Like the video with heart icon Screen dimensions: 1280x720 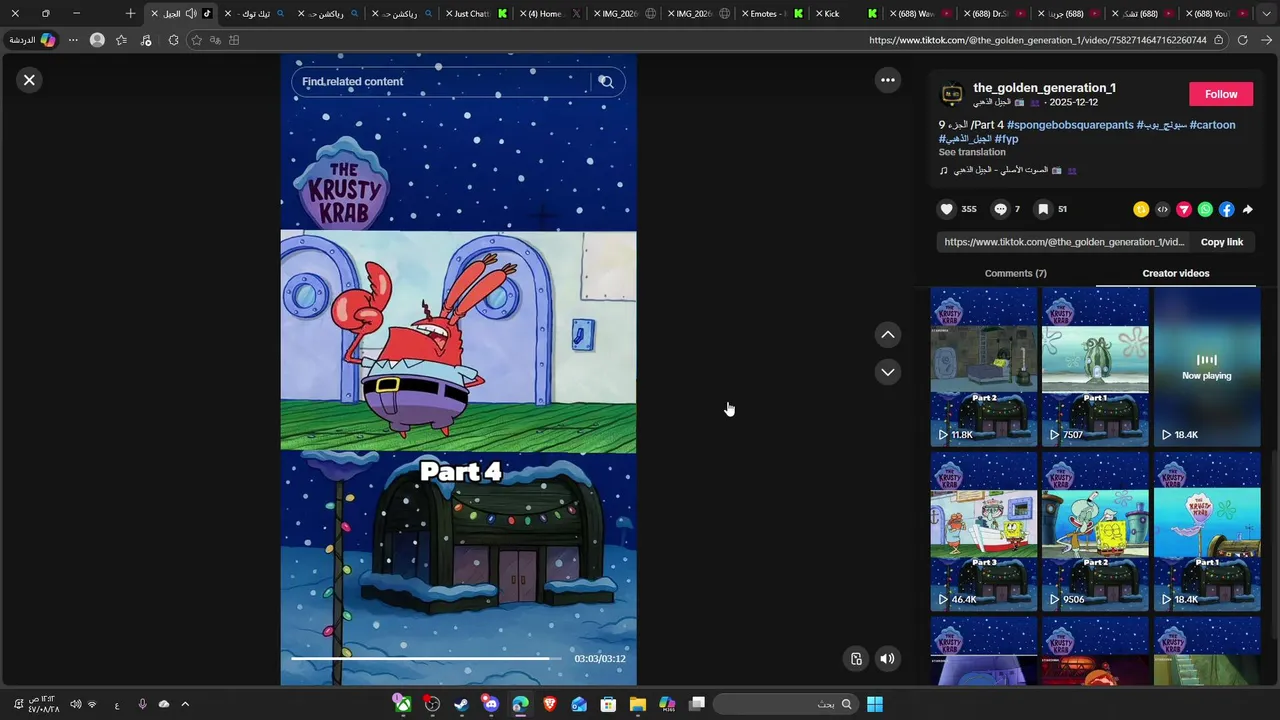[x=947, y=209]
